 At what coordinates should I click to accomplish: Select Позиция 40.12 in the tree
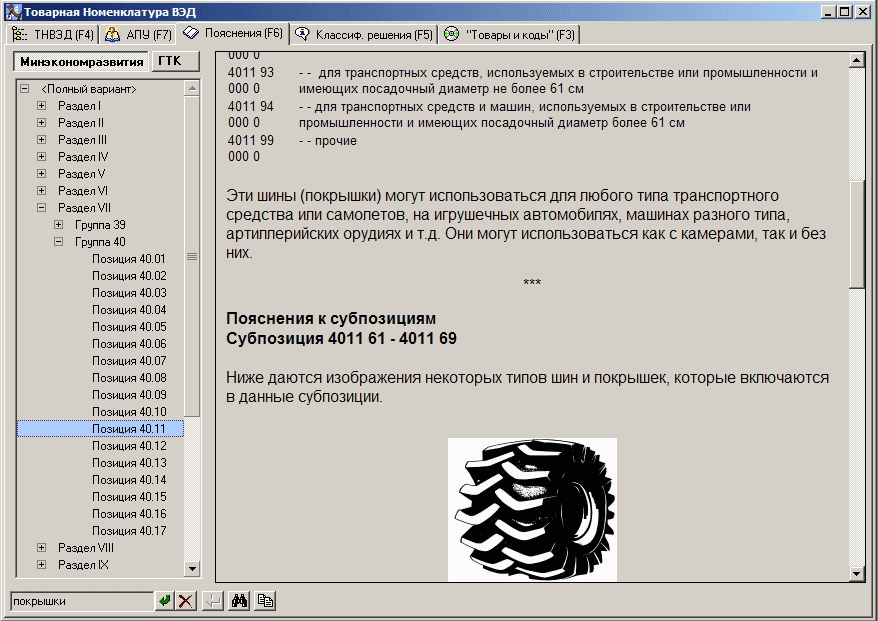[129, 446]
